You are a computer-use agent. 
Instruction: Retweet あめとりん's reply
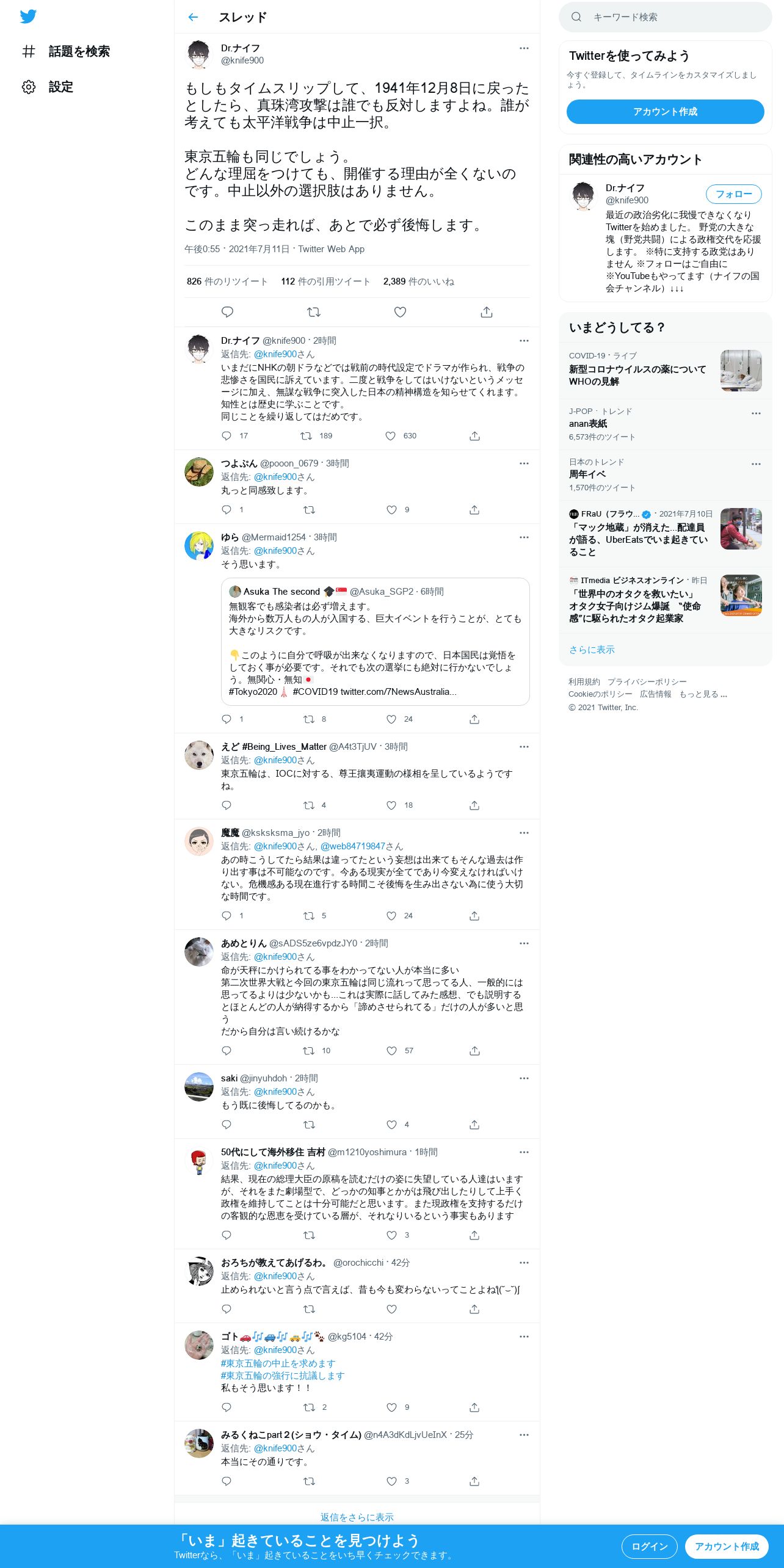pos(309,1051)
